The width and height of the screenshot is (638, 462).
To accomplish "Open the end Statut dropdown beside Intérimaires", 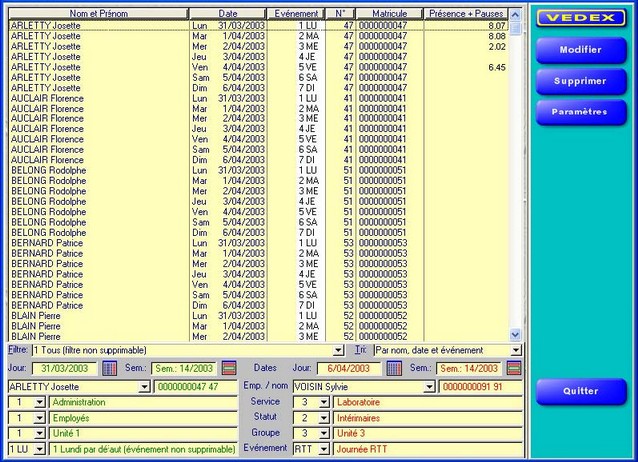I will [324, 418].
